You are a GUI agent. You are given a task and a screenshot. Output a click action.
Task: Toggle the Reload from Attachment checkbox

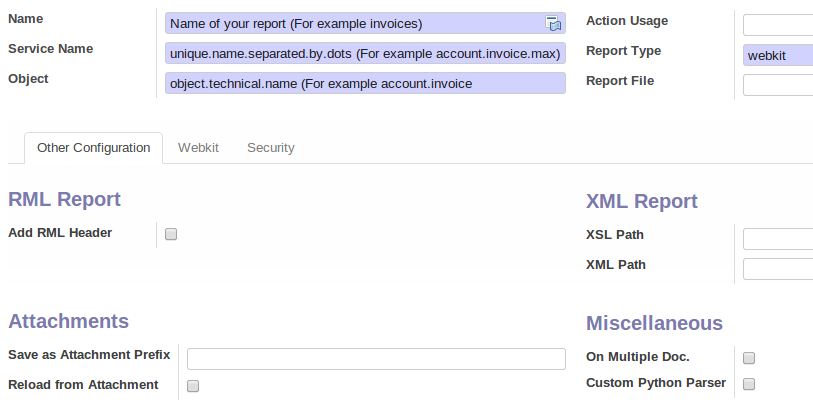193,386
